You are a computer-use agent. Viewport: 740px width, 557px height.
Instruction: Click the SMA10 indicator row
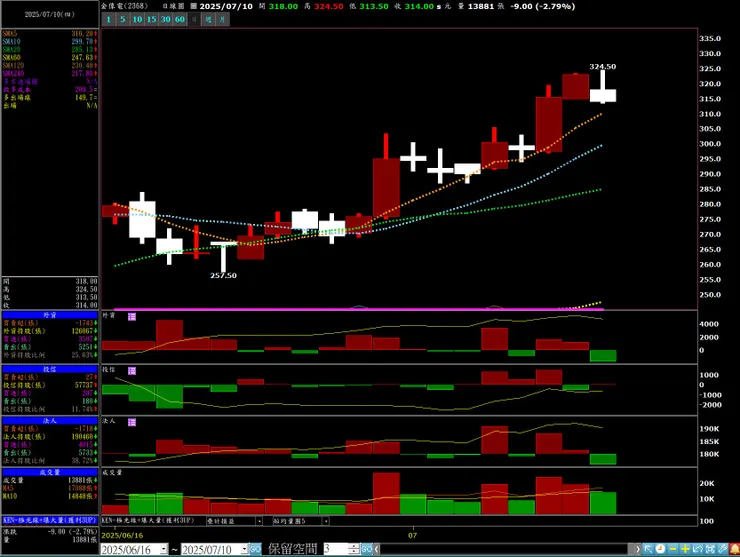[50, 42]
